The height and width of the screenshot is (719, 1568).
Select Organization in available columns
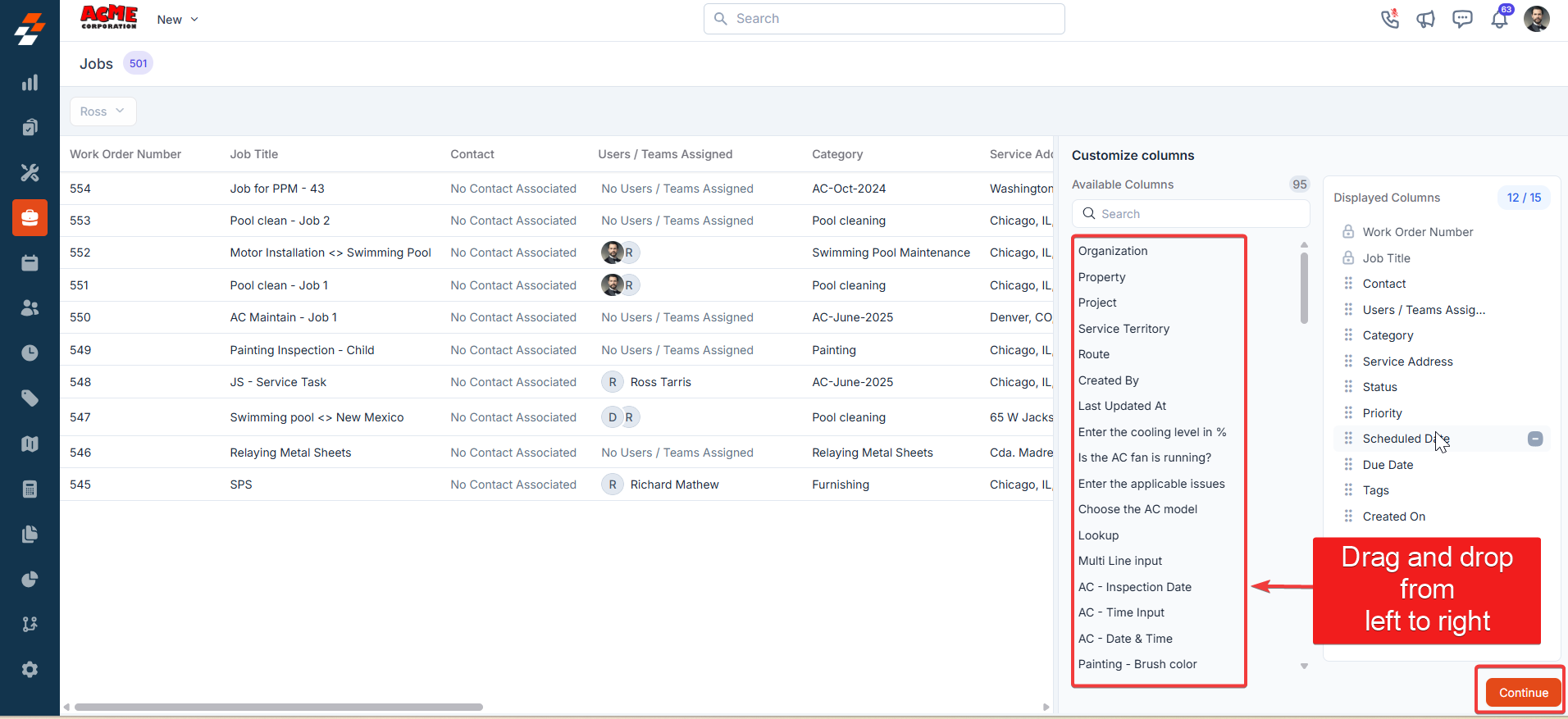1113,251
